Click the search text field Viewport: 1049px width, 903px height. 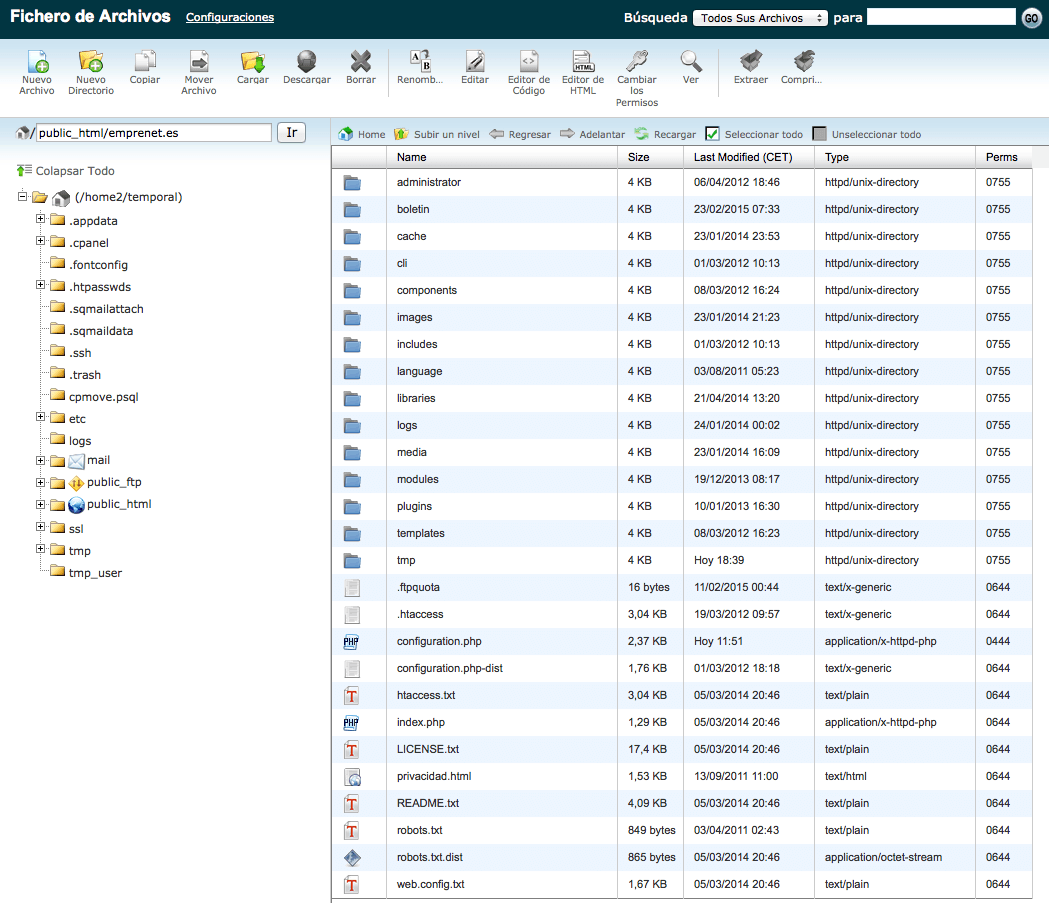(x=941, y=17)
